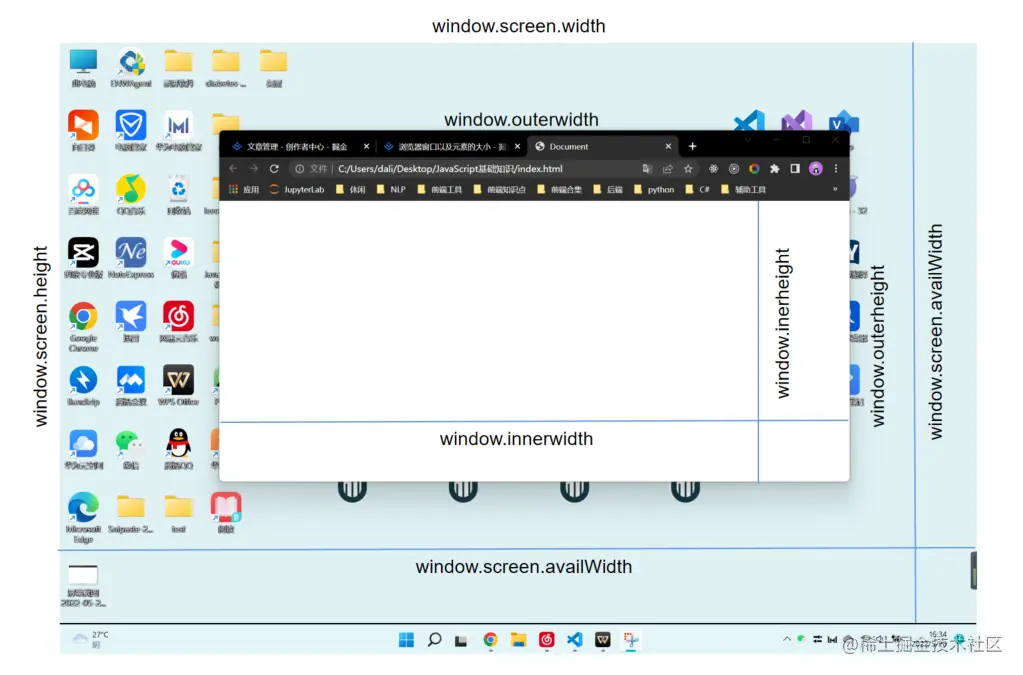Open the Chrome extensions puzzle icon
Screen dimensions: 1023x675
[x=774, y=169]
